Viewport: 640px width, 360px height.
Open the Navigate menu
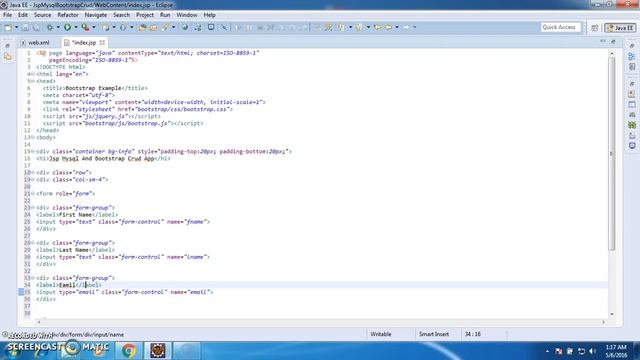96,15
